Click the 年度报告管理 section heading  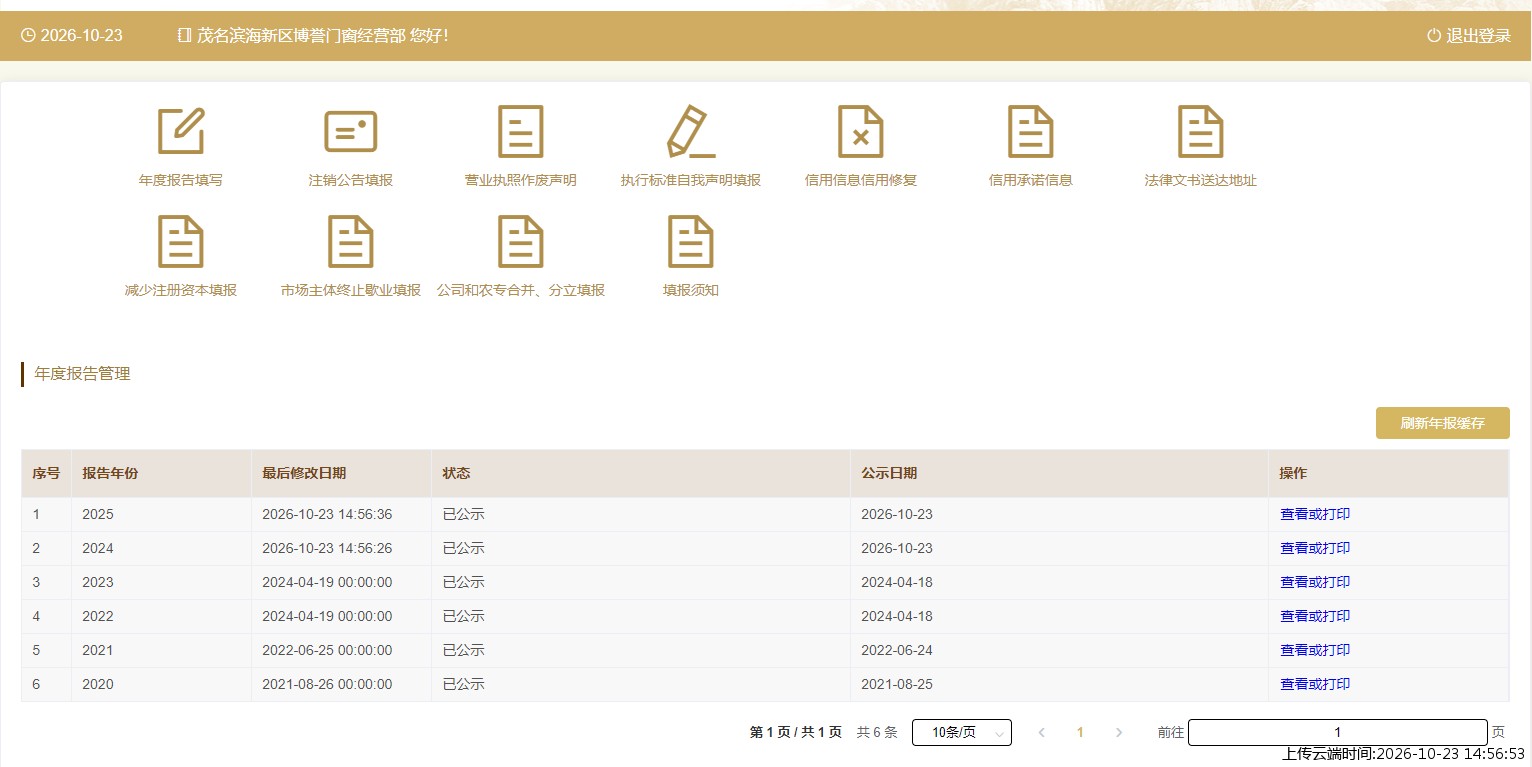[x=82, y=374]
